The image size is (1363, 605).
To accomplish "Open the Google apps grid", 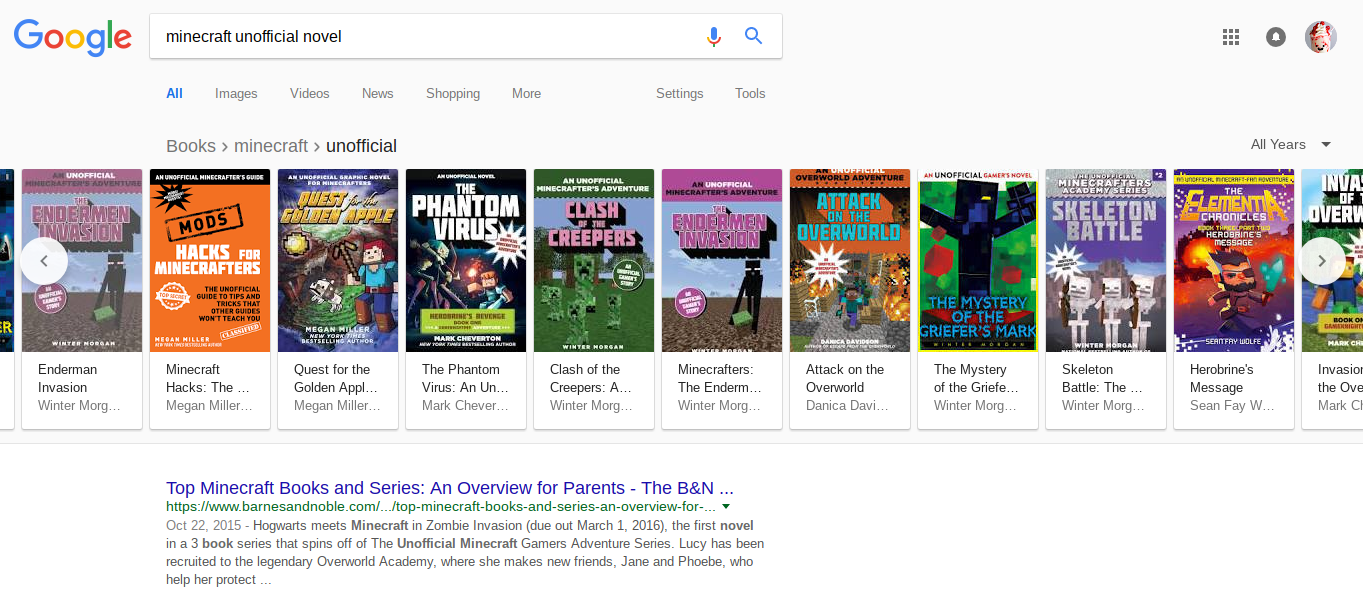I will pos(1231,37).
